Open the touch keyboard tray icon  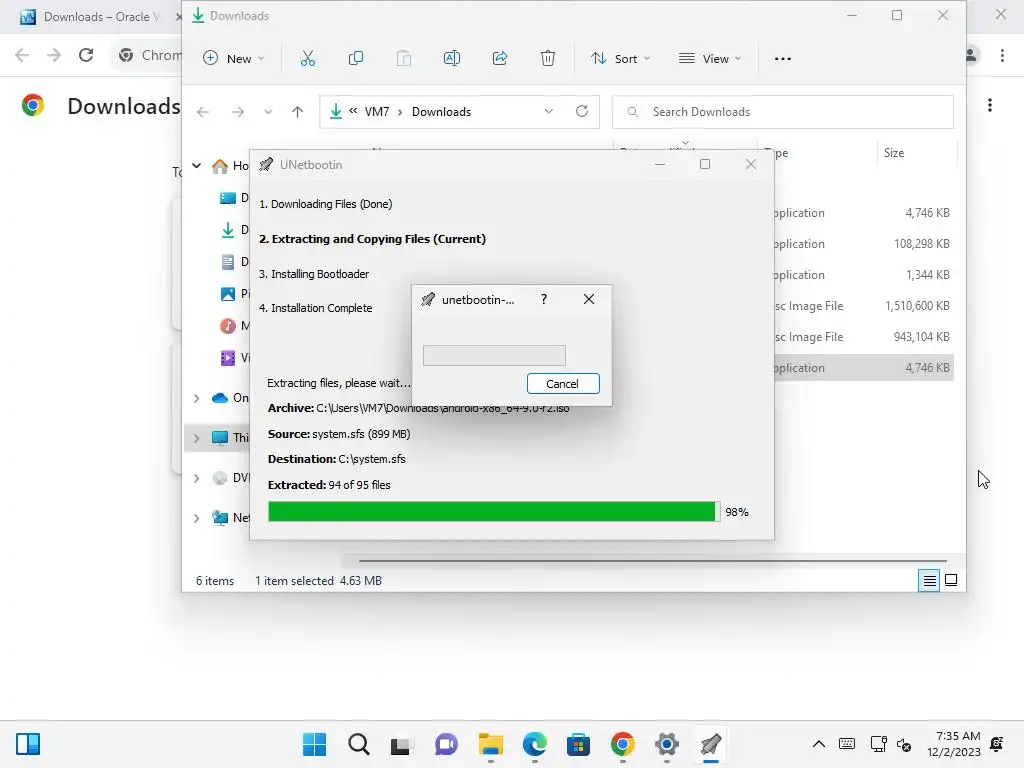(847, 744)
